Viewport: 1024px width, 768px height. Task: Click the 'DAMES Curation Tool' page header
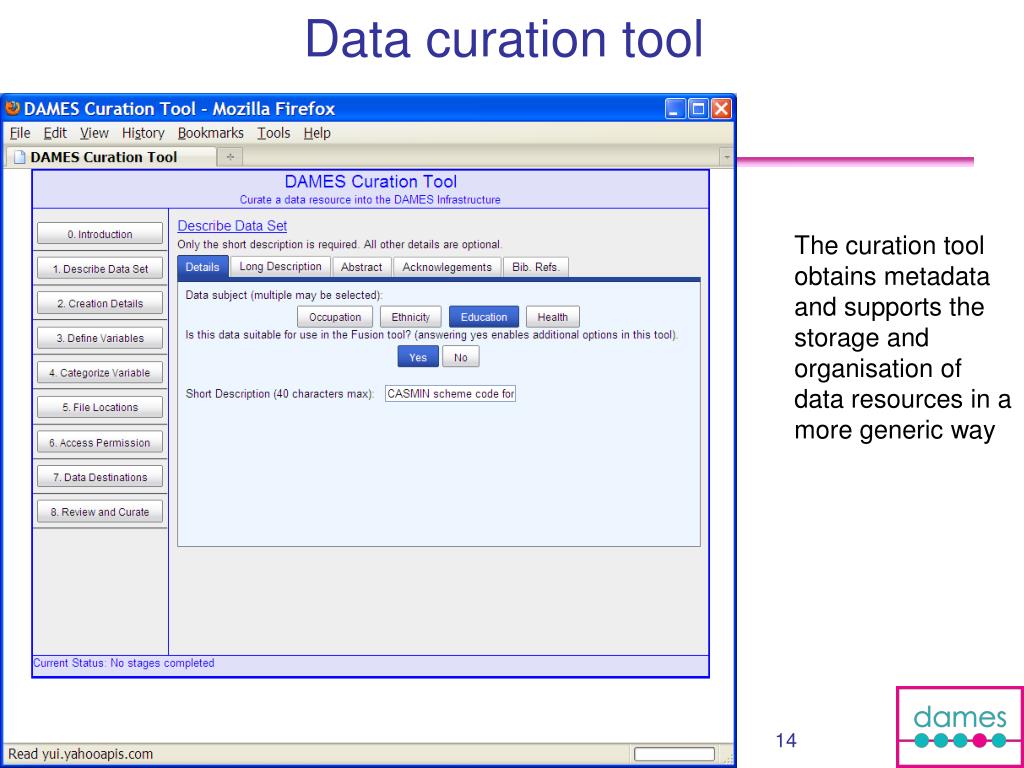click(x=371, y=182)
